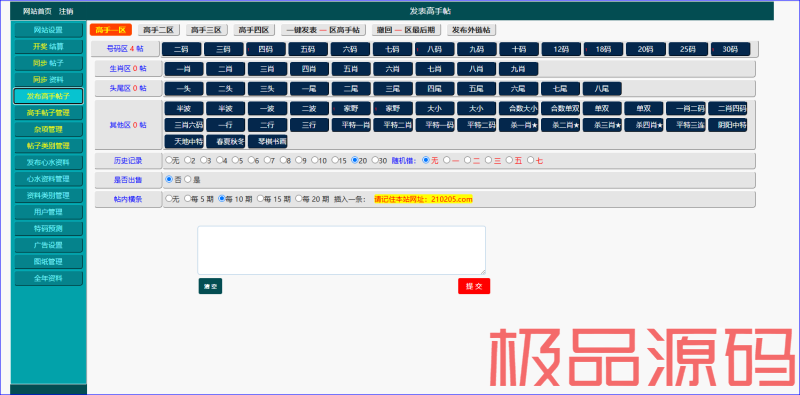Screen dimensions: 800x395
Task: Set 帖内横条 to 无
Action: click(x=168, y=199)
